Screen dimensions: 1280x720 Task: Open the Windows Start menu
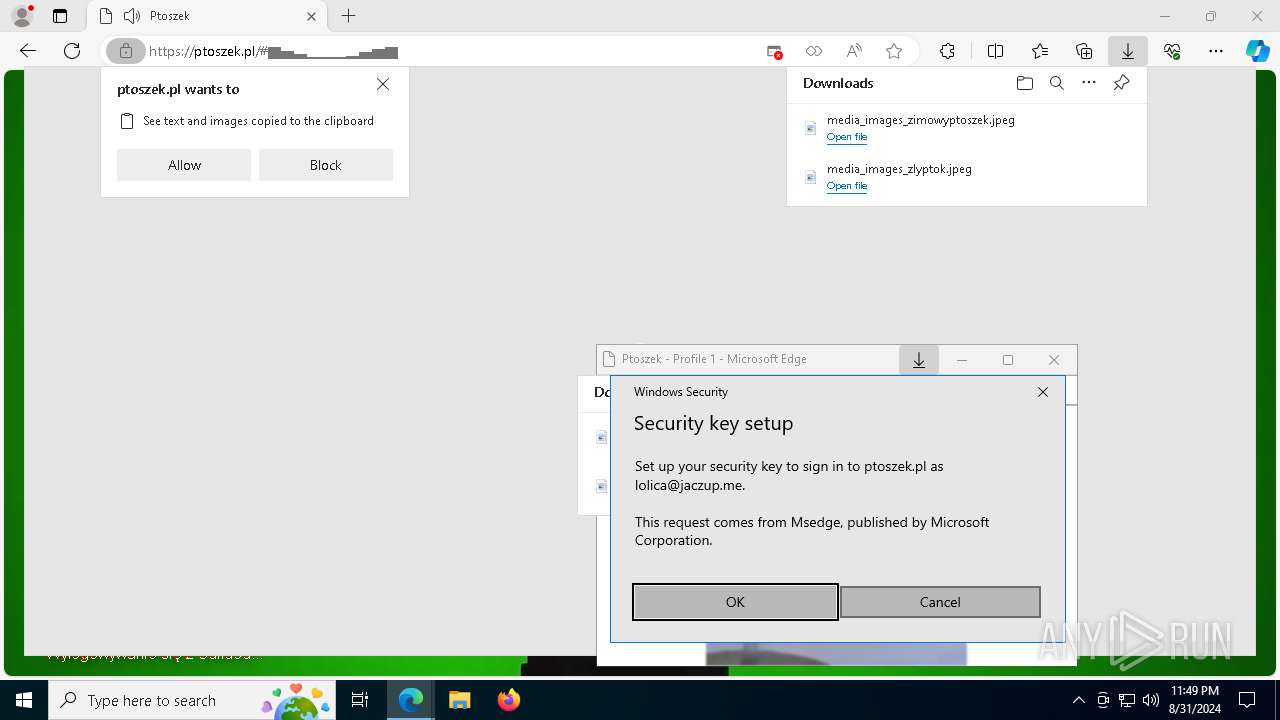(x=23, y=700)
